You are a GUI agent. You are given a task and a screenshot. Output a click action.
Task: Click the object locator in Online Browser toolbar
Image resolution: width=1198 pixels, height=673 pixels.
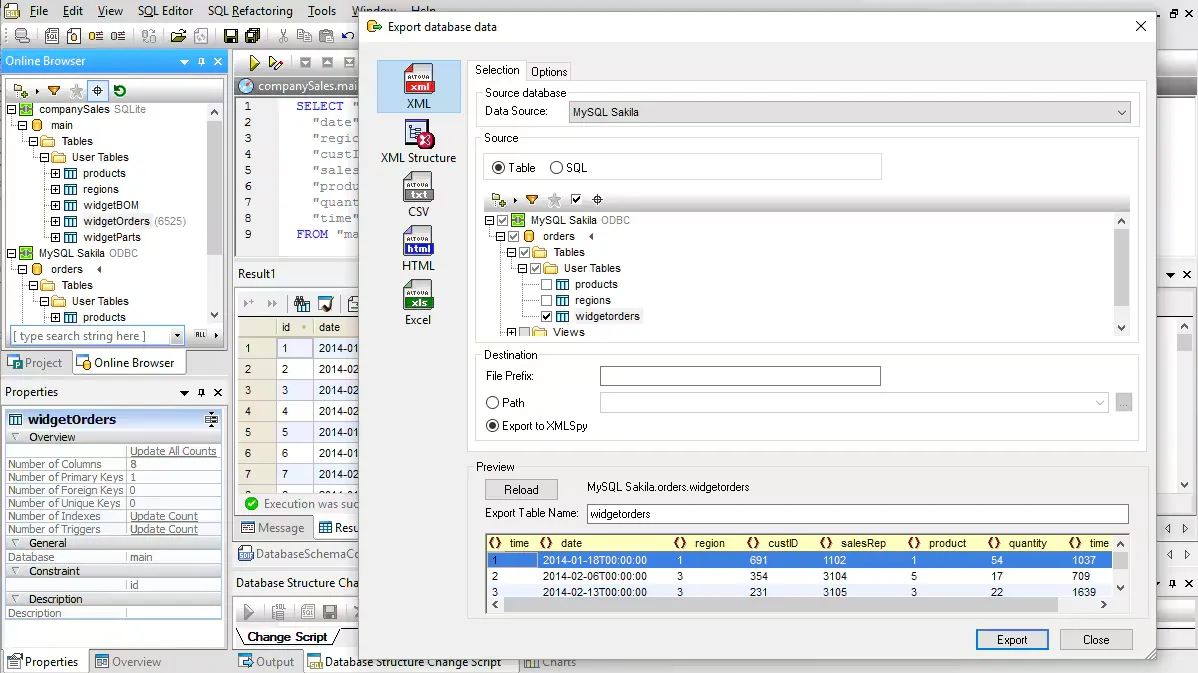click(98, 91)
